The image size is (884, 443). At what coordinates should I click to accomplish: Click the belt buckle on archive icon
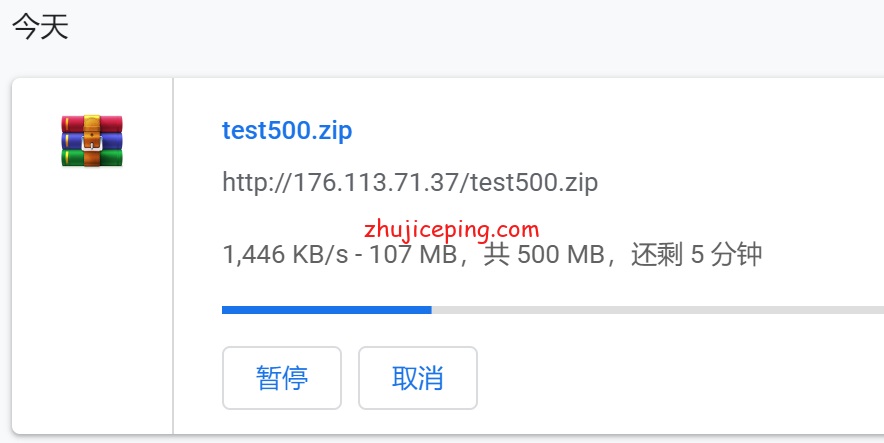pos(92,143)
